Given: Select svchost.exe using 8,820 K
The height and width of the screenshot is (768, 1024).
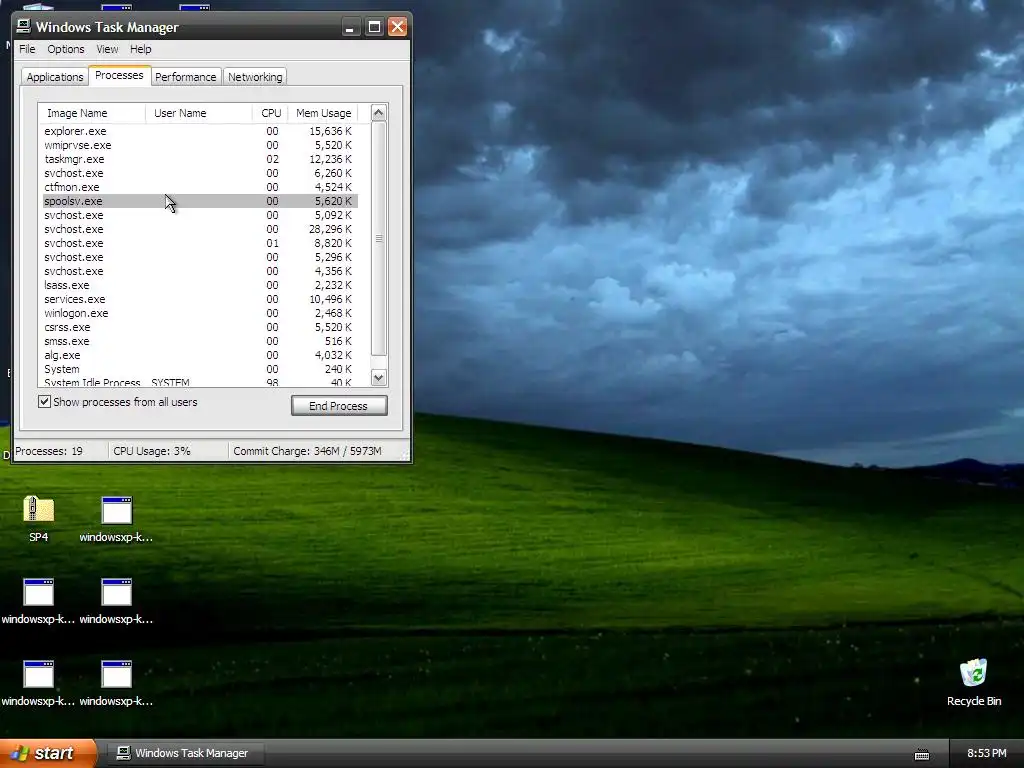Looking at the screenshot, I should click(x=200, y=243).
